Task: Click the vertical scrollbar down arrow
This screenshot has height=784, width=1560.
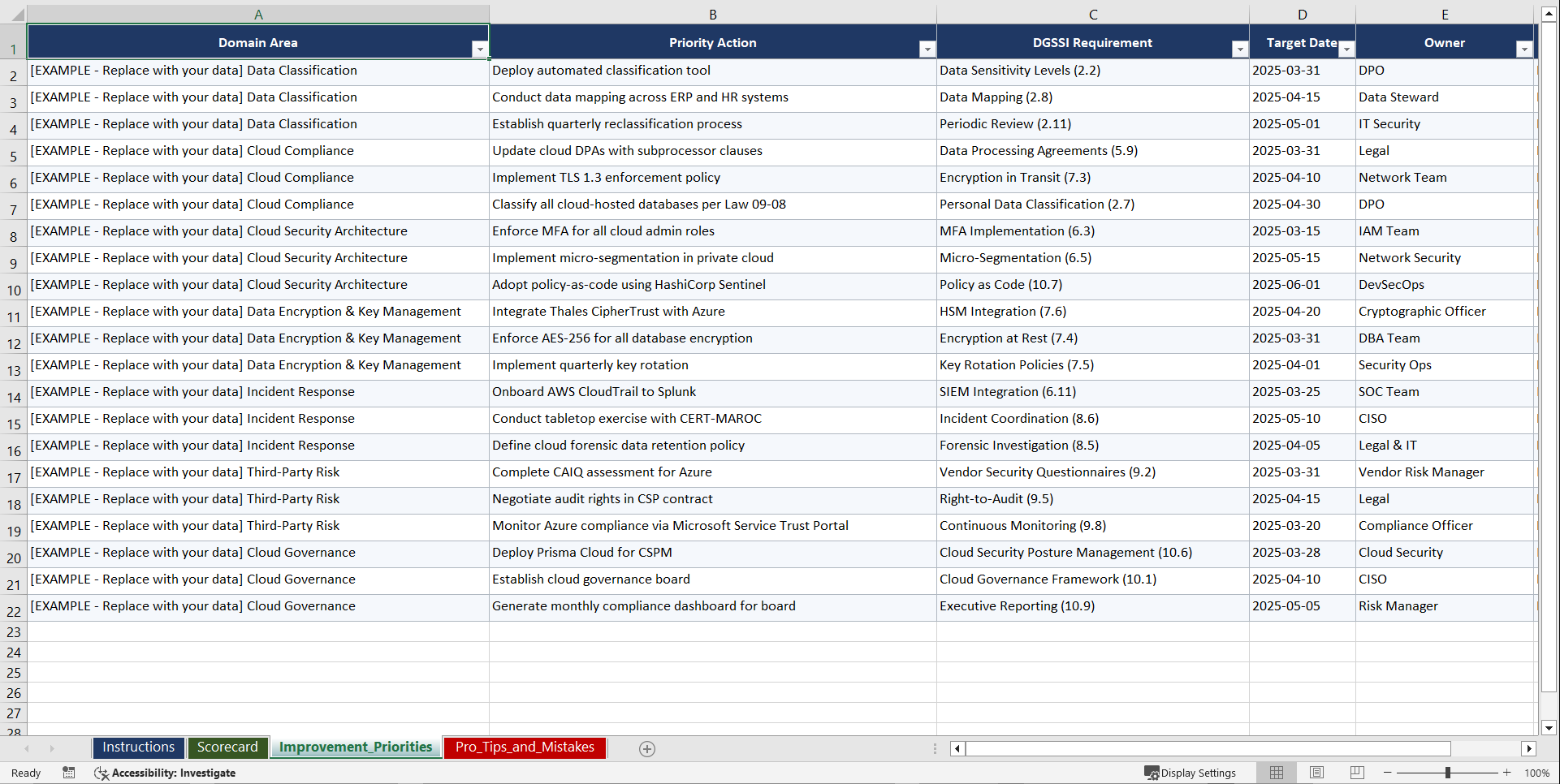Action: tap(1549, 729)
